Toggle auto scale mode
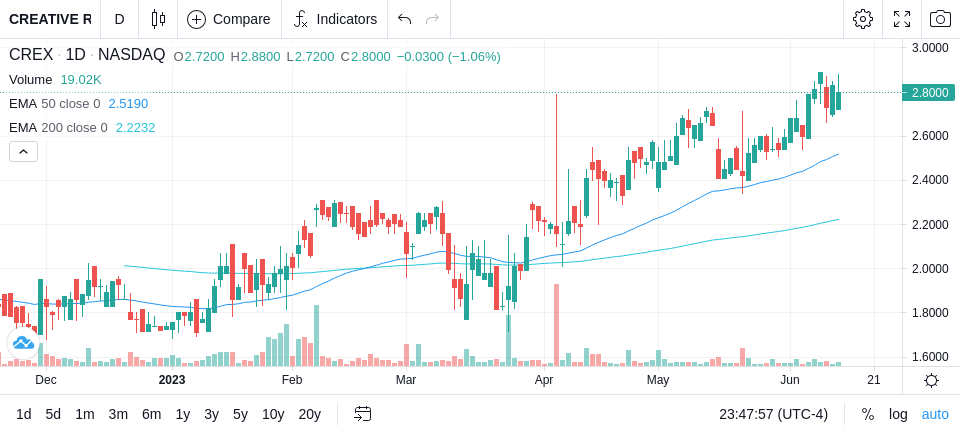This screenshot has height=433, width=960. [x=935, y=414]
